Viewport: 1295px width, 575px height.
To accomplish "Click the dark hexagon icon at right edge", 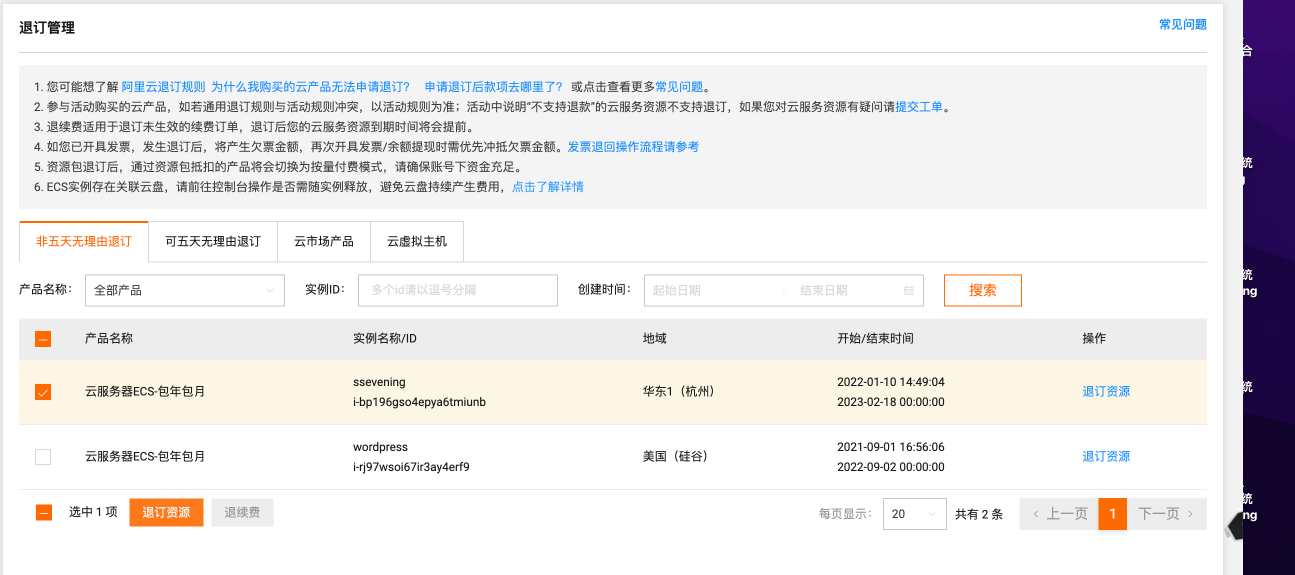I will 1237,525.
